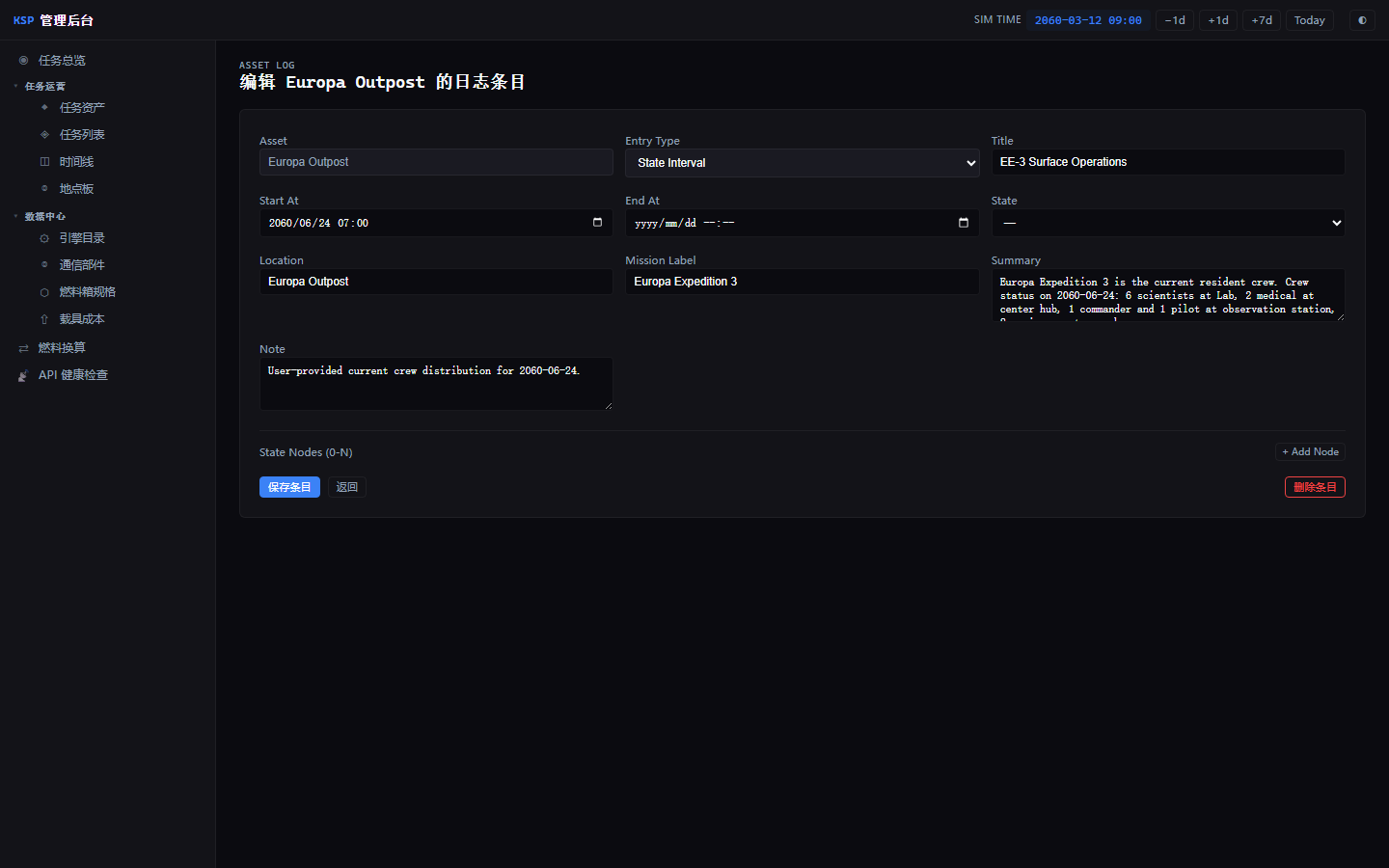Click the 通信部件 sidebar icon
1389x868 pixels.
pos(44,265)
